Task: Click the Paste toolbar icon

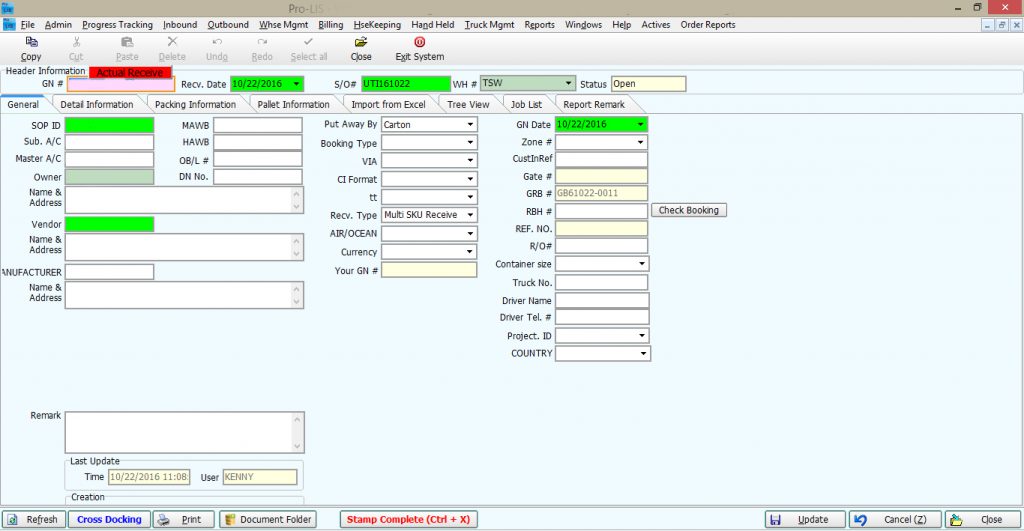Action: [x=127, y=42]
